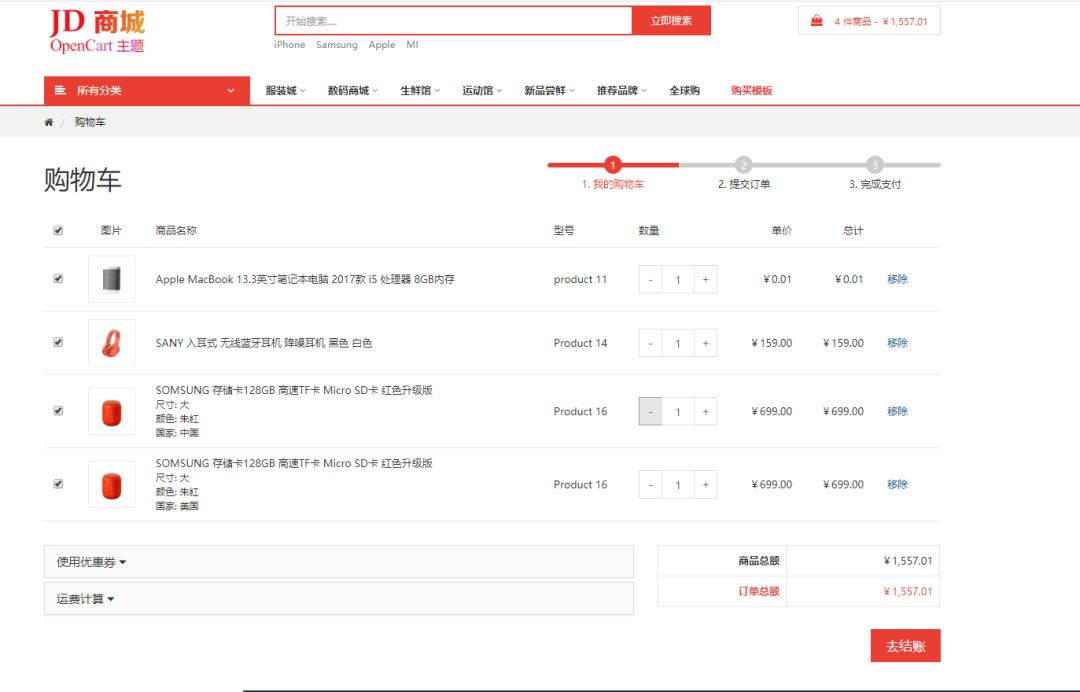
Task: Uncheck the SANY 入耳式 headphone row checkbox
Action: [58, 342]
